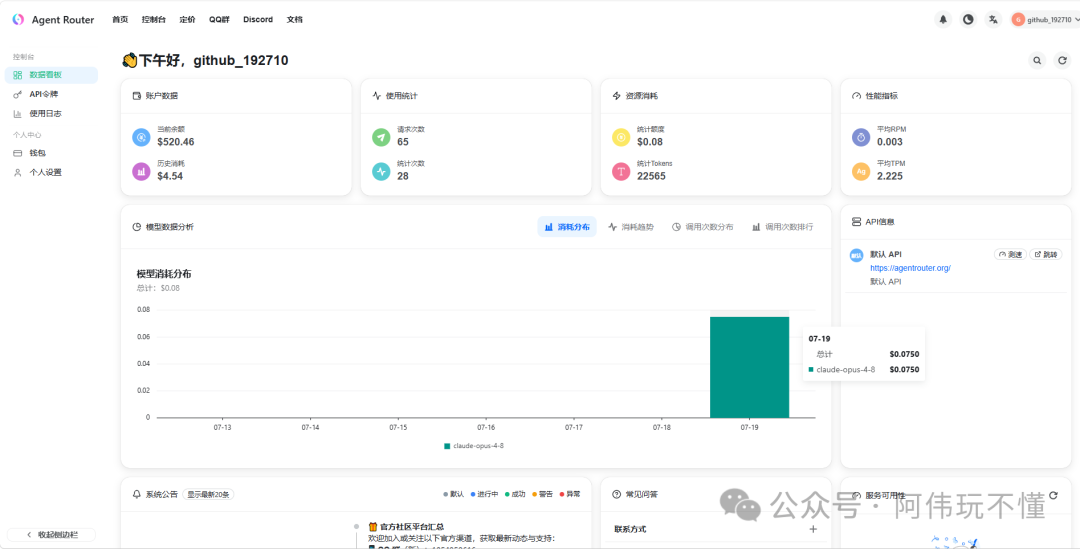Switch to 调用次数排行 chart tab
This screenshot has height=549, width=1080.
click(x=782, y=227)
